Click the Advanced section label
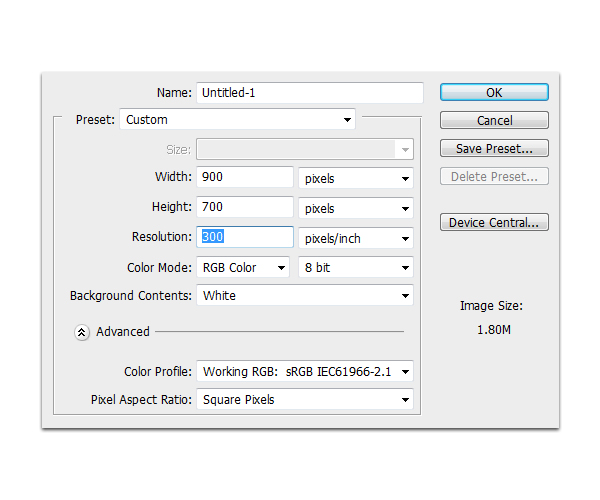Viewport: 600px width, 500px height. [123, 332]
